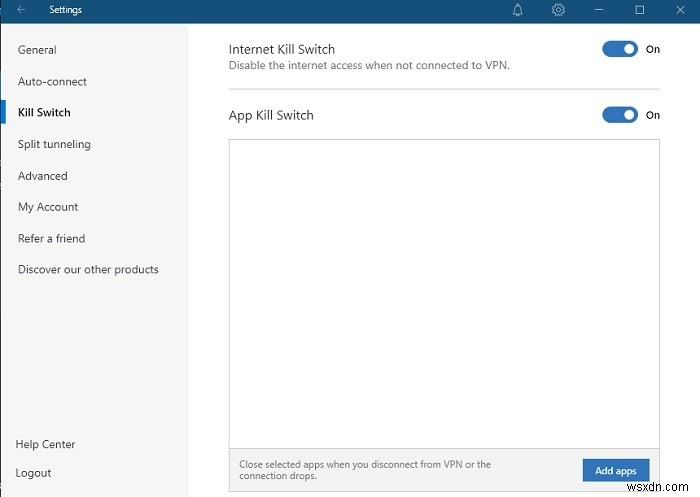The height and width of the screenshot is (497, 700).
Task: Open General settings section
Action: [x=37, y=50]
